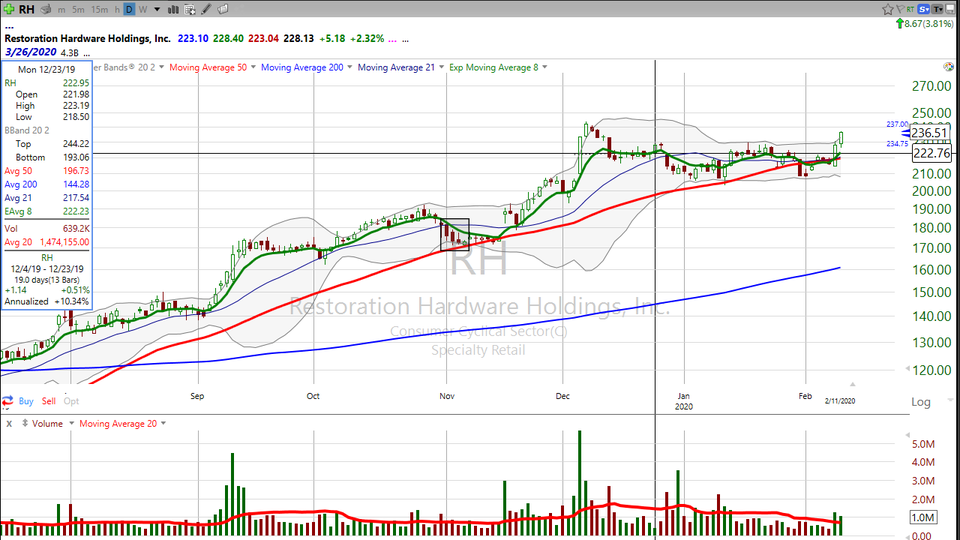Click the magenta ellipsis after +2.32%
This screenshot has height=540, width=960.
392,39
